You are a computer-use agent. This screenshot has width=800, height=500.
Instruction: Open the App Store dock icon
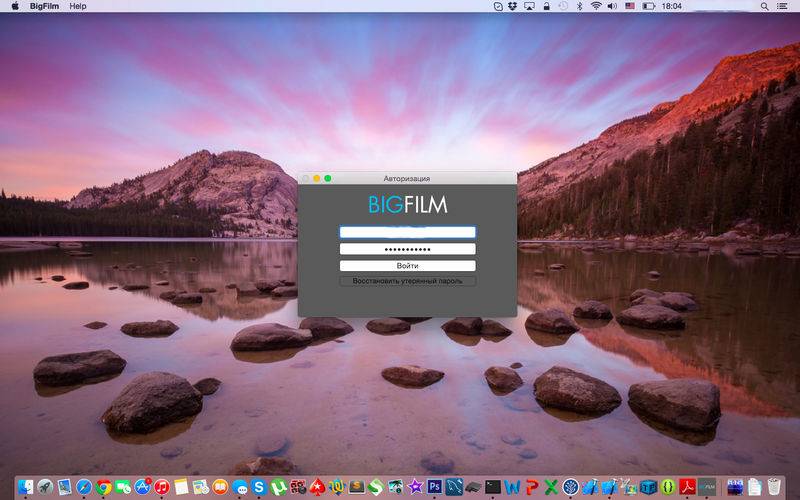pyautogui.click(x=143, y=487)
